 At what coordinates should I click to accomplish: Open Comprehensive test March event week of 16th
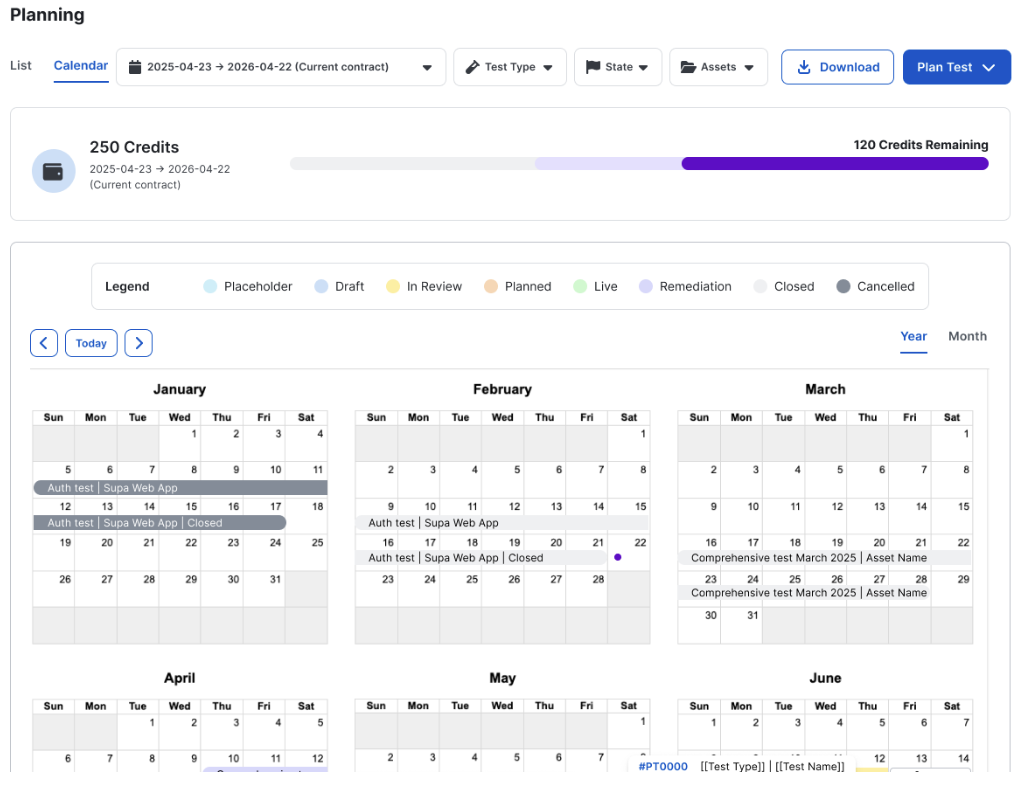pyautogui.click(x=824, y=558)
